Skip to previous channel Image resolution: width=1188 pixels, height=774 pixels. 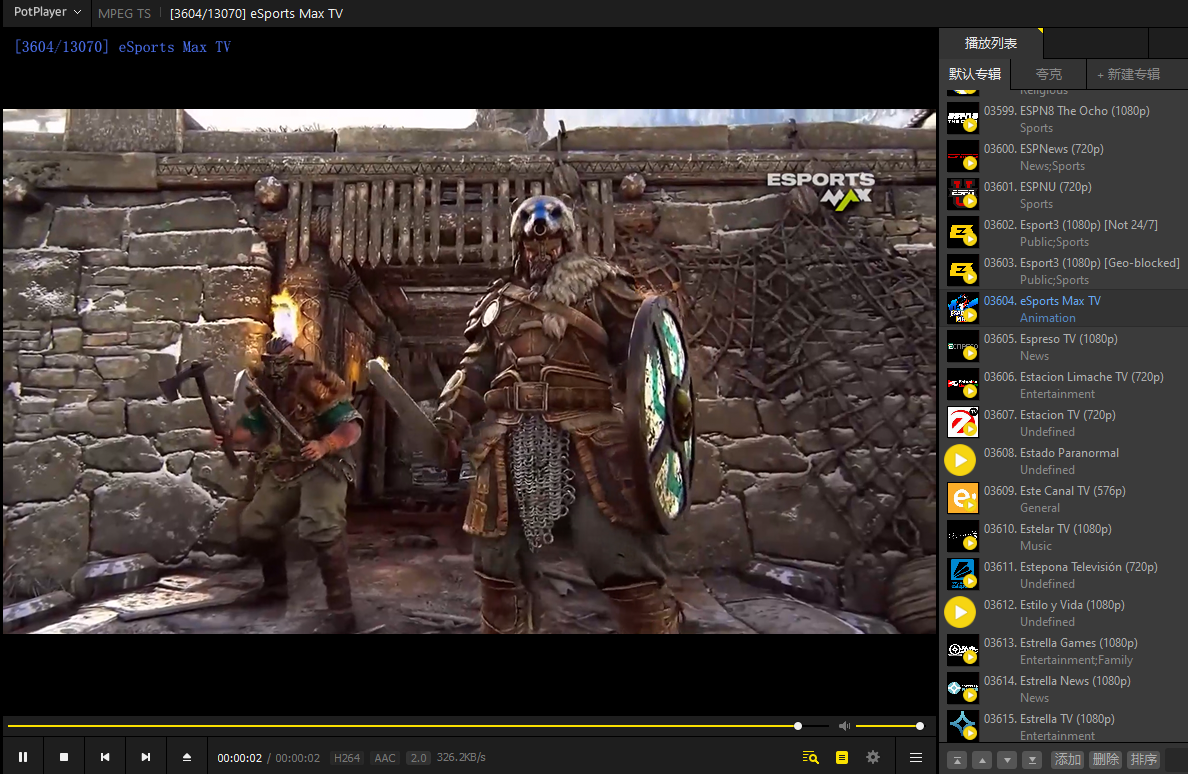coord(105,757)
